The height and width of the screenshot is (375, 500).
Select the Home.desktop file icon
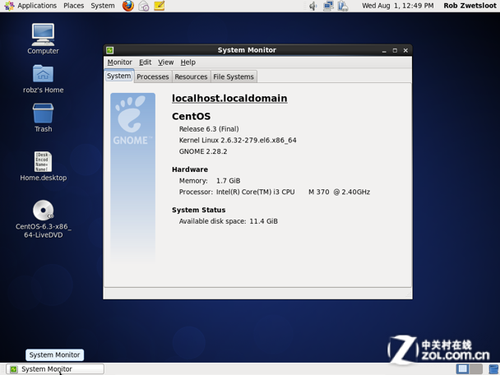(x=43, y=166)
